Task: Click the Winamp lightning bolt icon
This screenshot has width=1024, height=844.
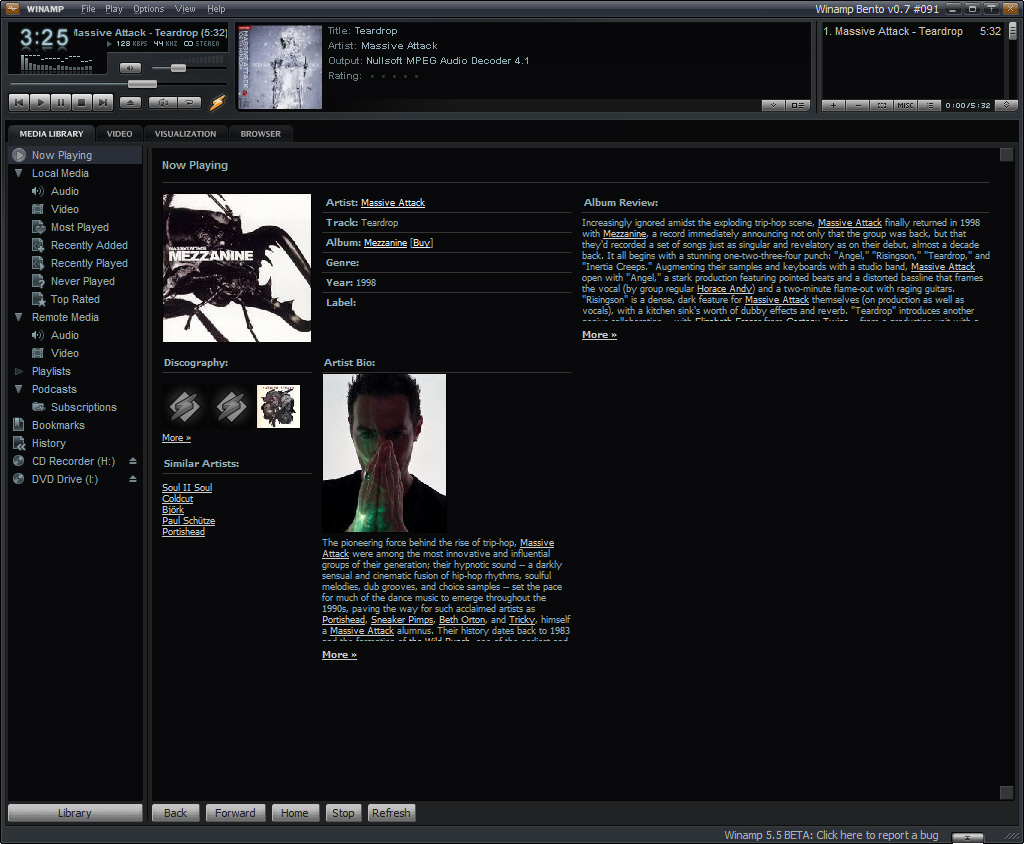Action: pyautogui.click(x=217, y=103)
